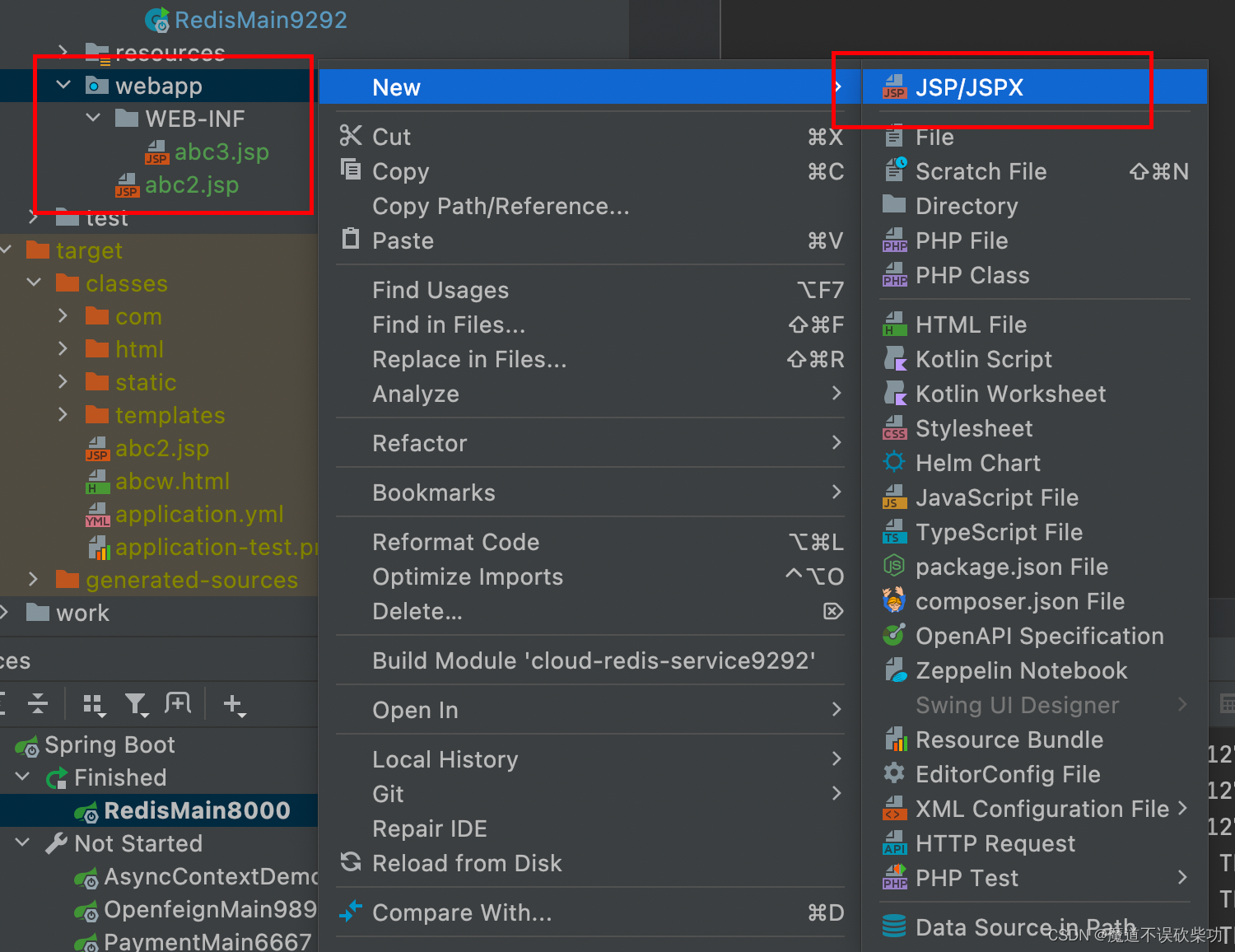Open the filter funnel icon in Services toolbar
The width and height of the screenshot is (1235, 952).
coord(137,705)
